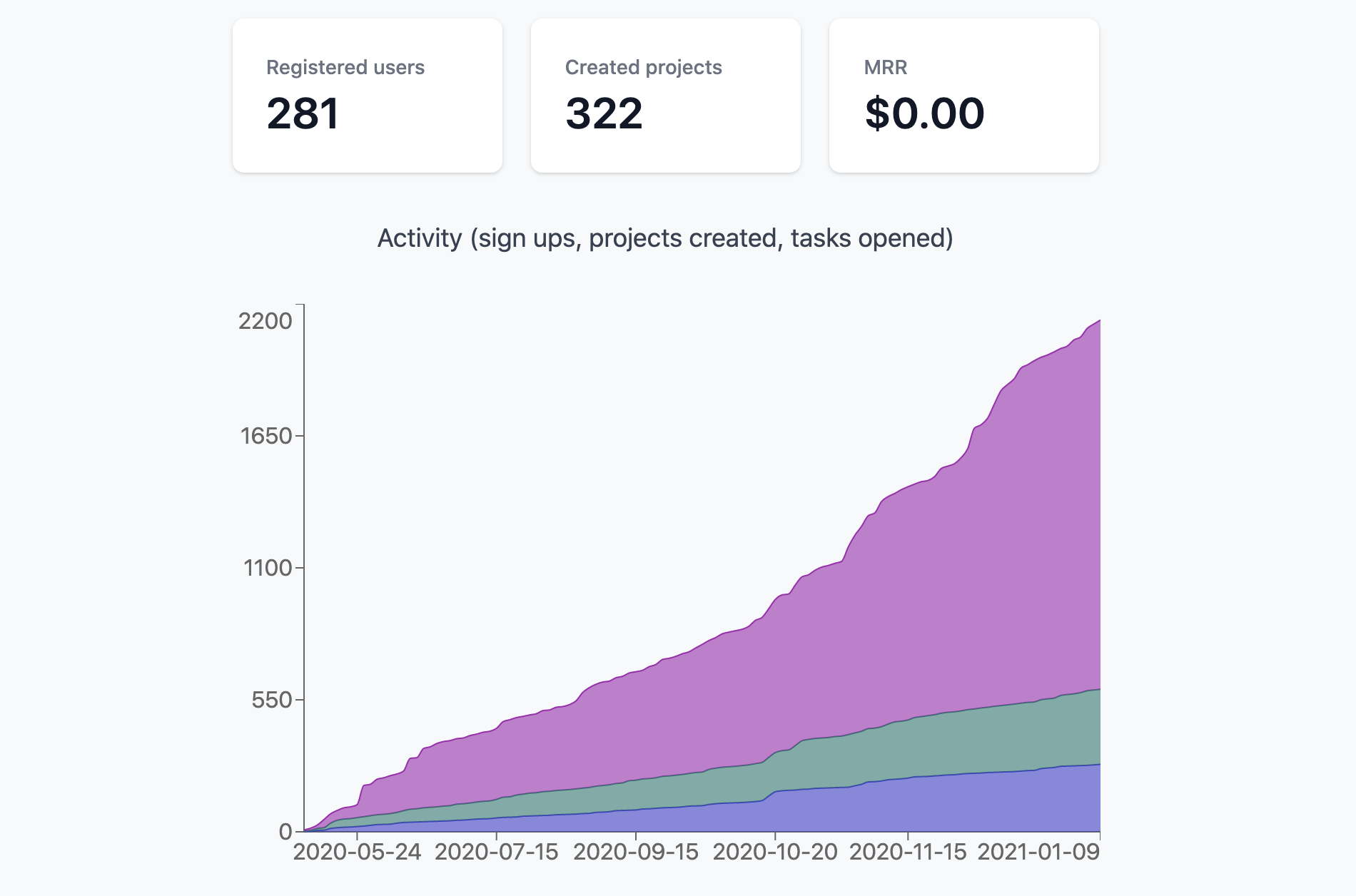This screenshot has height=896, width=1356.
Task: Click the $0.00 MRR value
Action: [x=924, y=113]
